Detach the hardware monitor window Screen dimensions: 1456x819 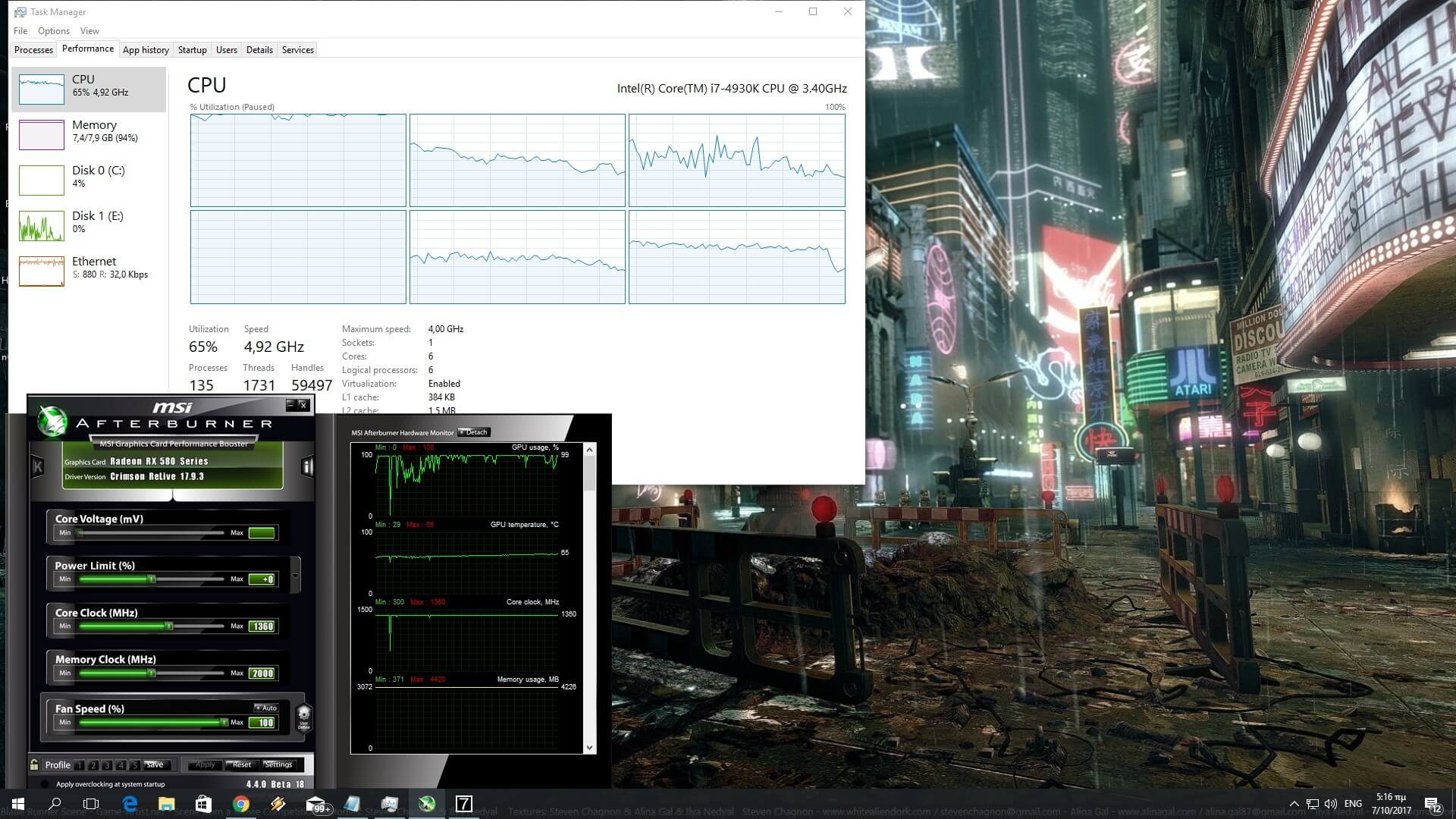[475, 432]
